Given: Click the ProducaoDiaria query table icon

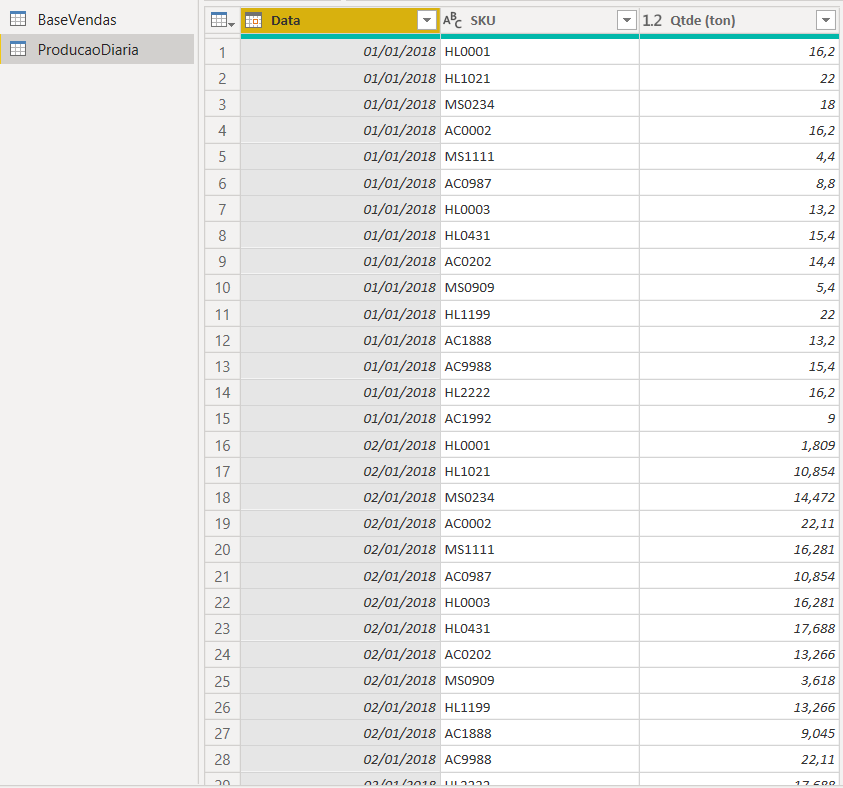Looking at the screenshot, I should [x=18, y=49].
